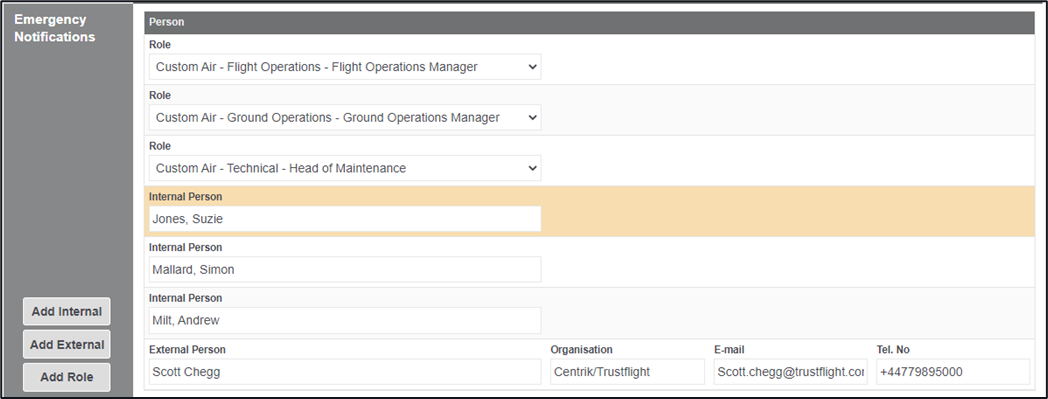Screen dimensions: 1048x399
Task: Click the chevron arrow on Technical role dropdown
Action: point(532,168)
